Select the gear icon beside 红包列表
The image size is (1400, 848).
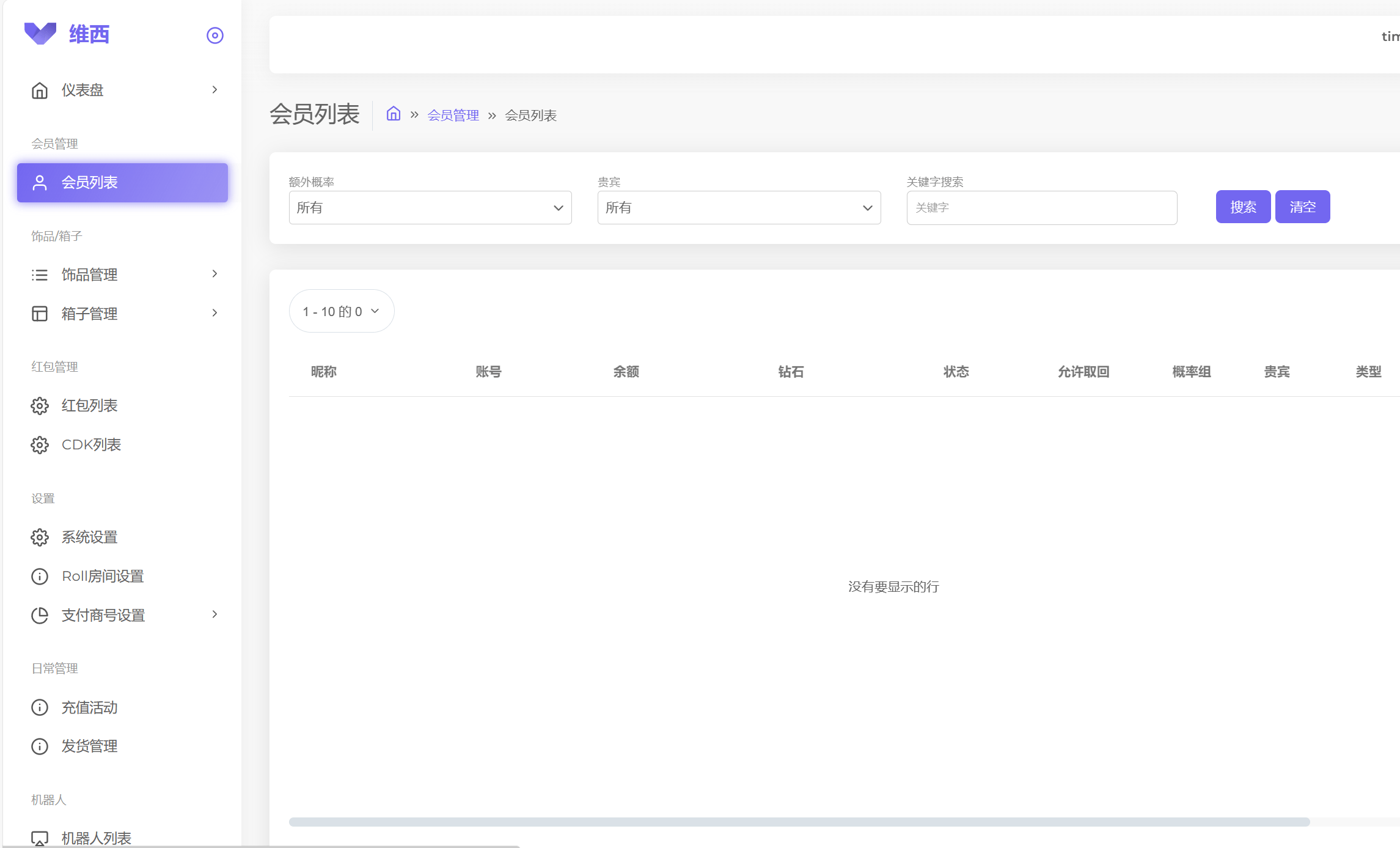39,405
